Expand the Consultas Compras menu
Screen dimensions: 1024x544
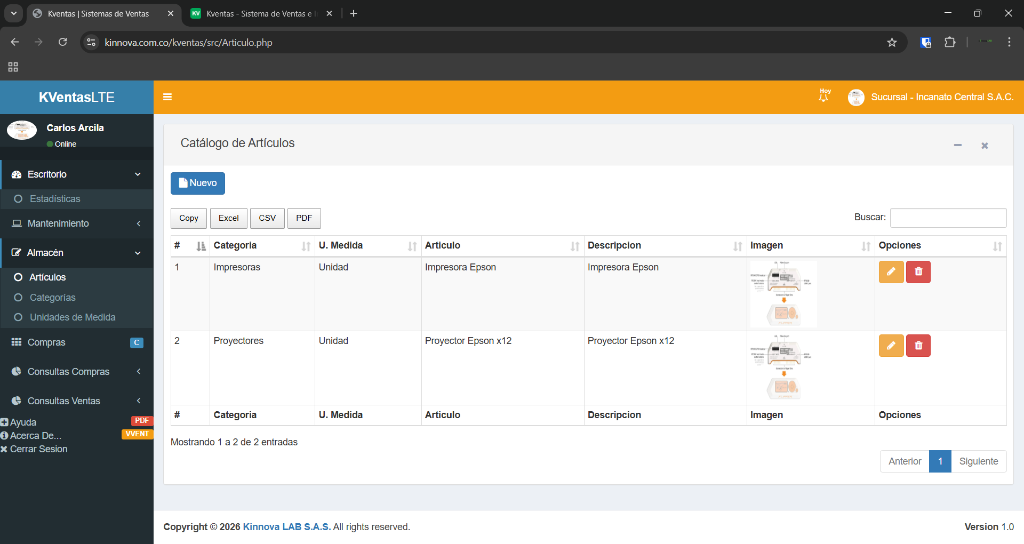click(x=76, y=372)
